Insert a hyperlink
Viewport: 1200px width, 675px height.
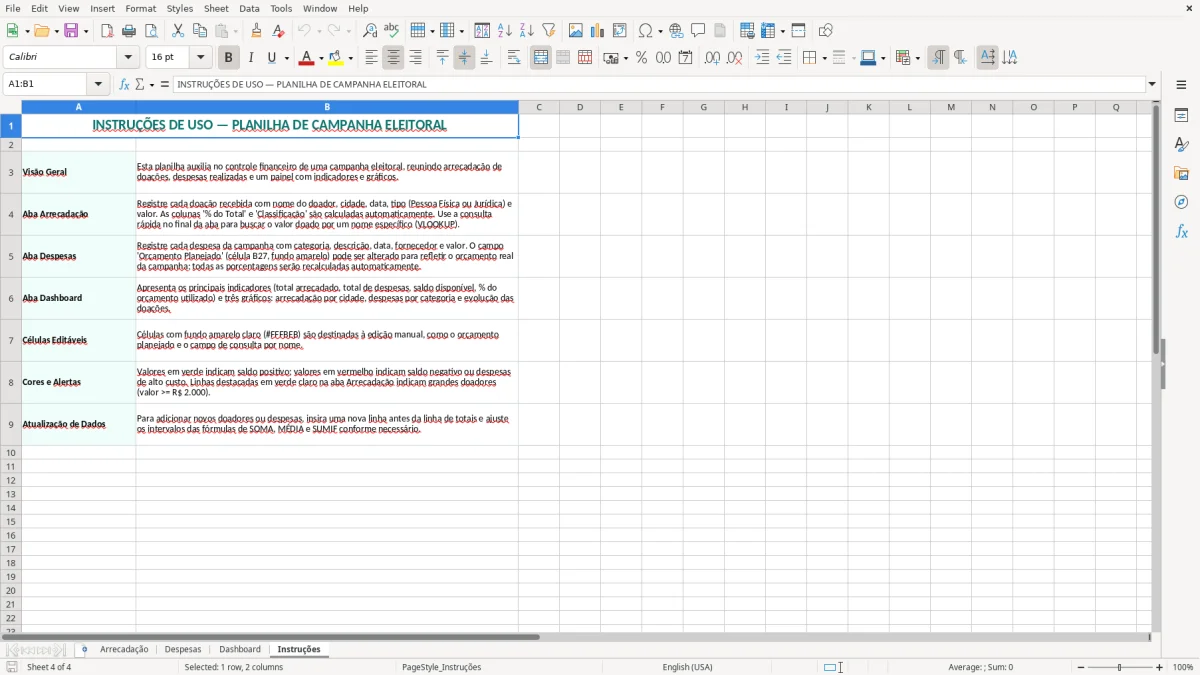tap(676, 31)
